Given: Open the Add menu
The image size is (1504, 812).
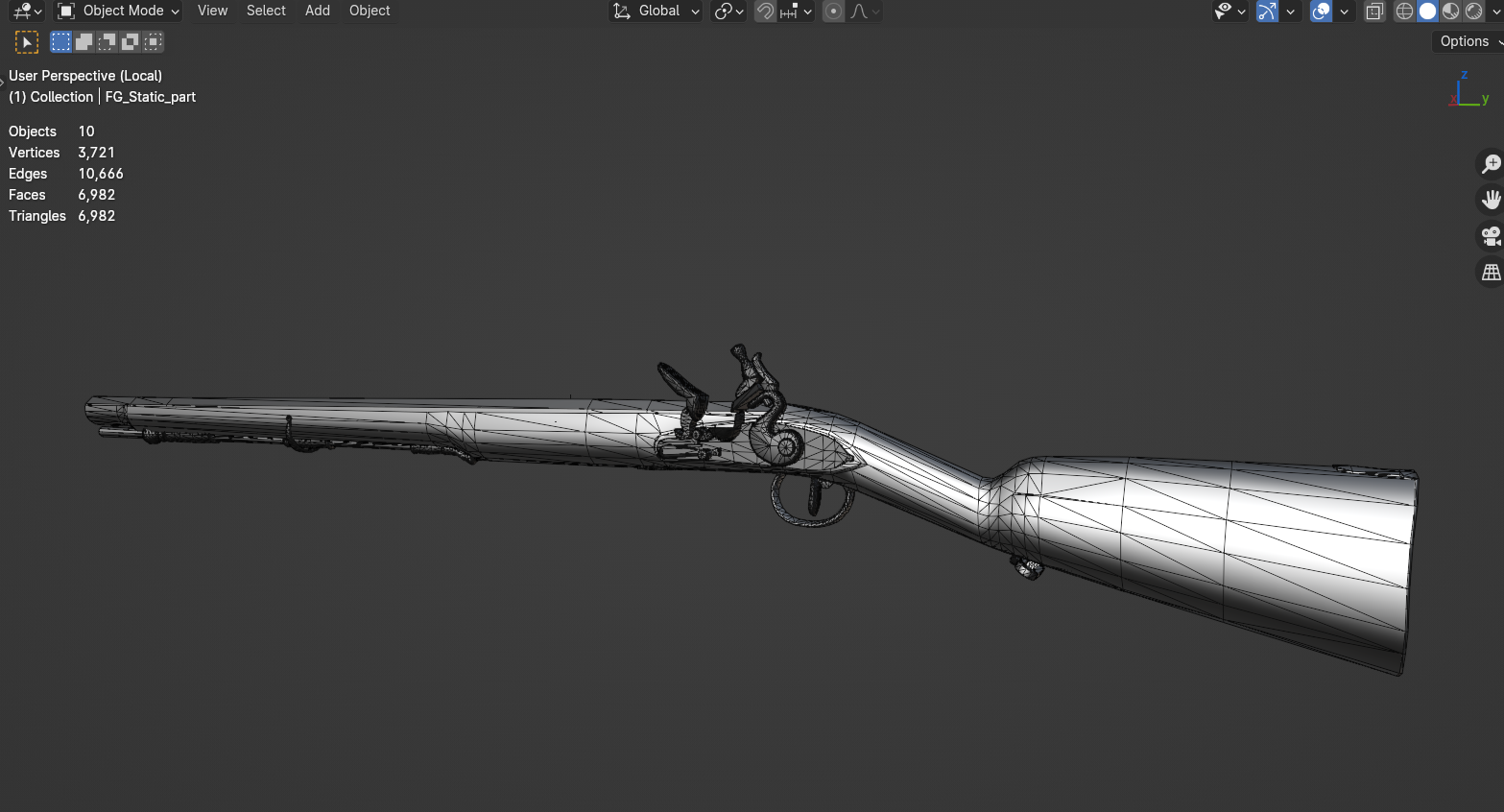Looking at the screenshot, I should (317, 12).
